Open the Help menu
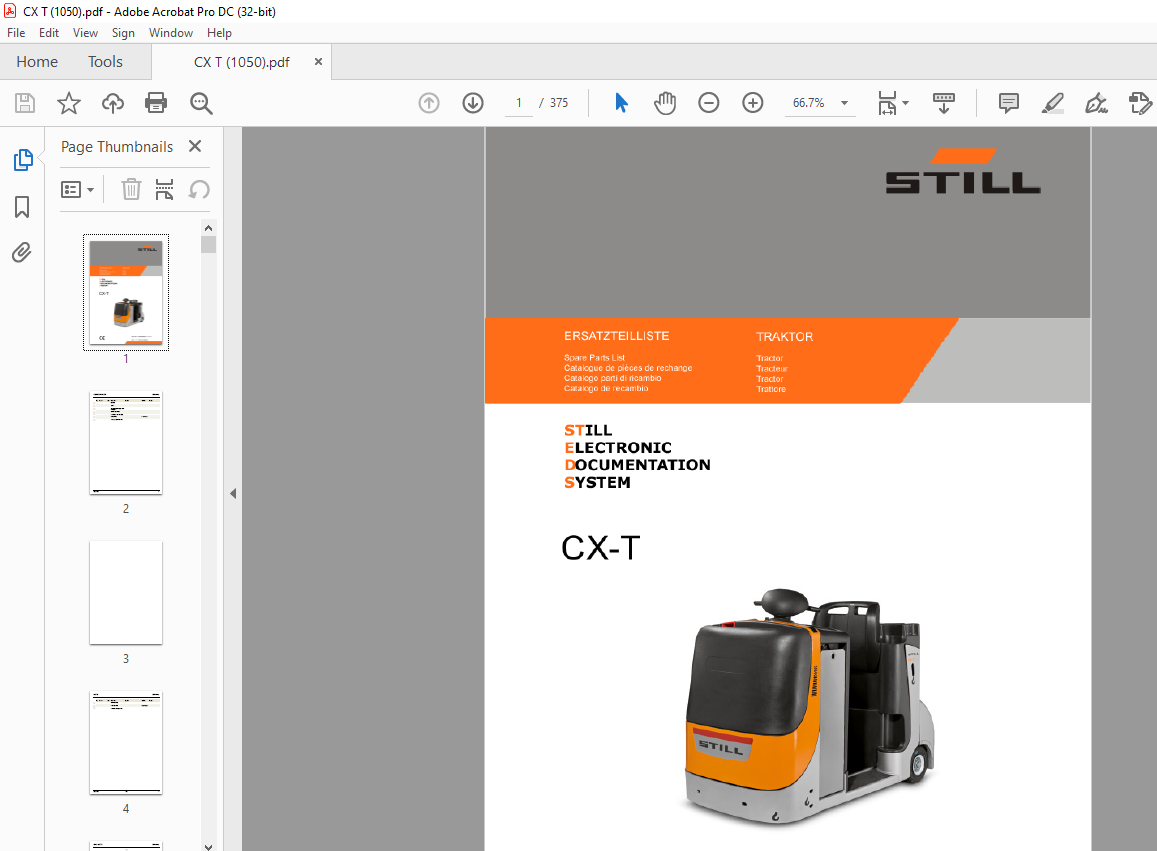This screenshot has height=851, width=1157. coord(219,32)
